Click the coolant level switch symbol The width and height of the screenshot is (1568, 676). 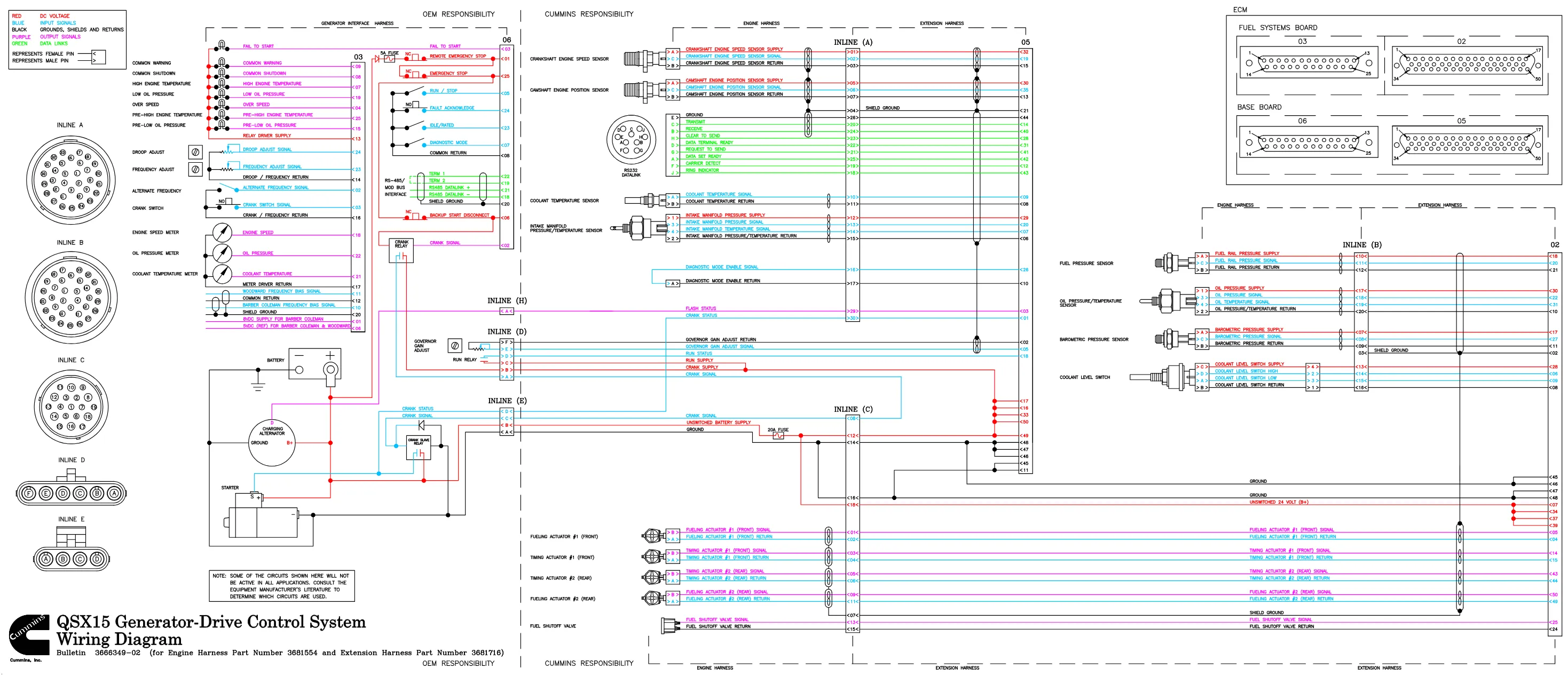click(1162, 377)
